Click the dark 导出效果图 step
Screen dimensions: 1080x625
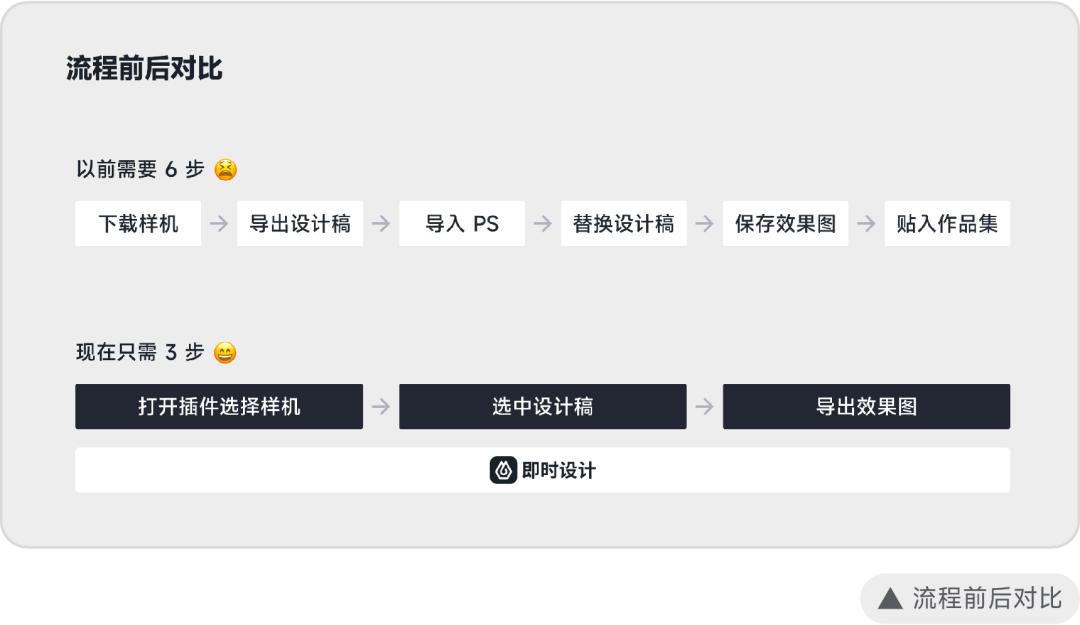(866, 407)
